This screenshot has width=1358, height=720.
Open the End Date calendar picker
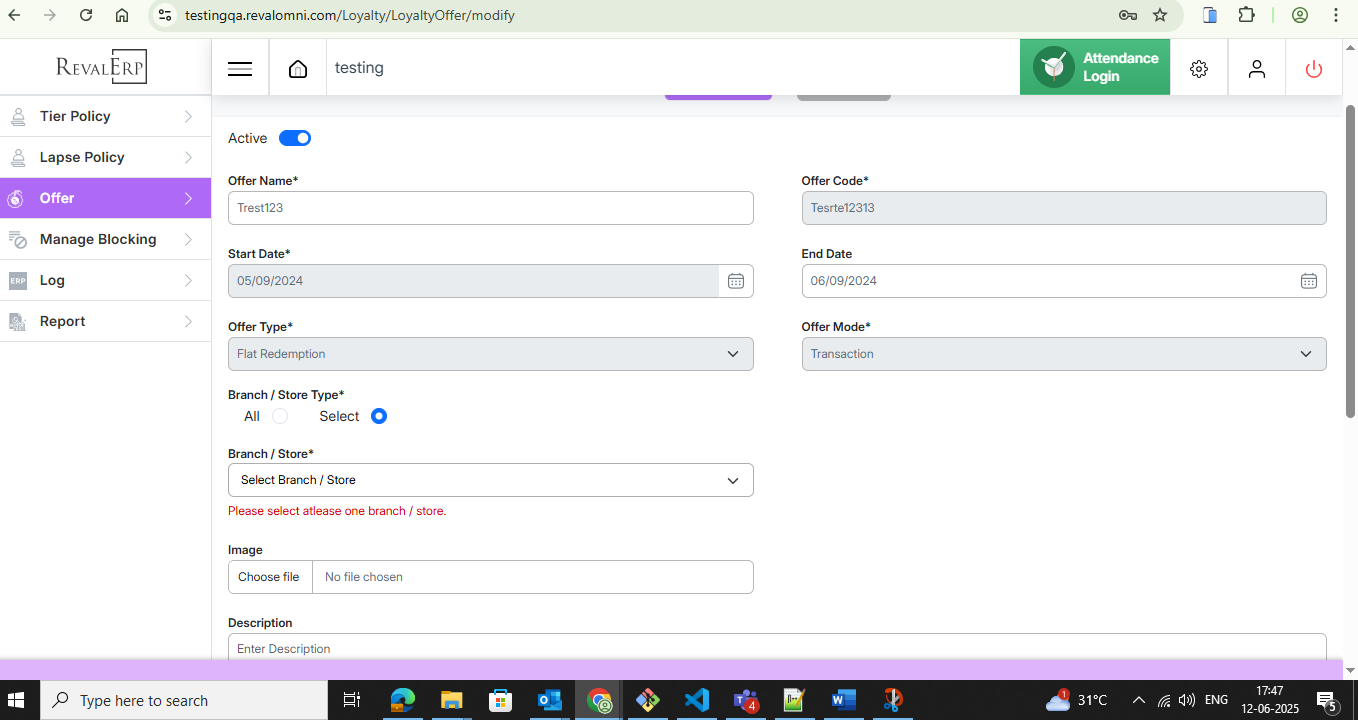[1308, 281]
